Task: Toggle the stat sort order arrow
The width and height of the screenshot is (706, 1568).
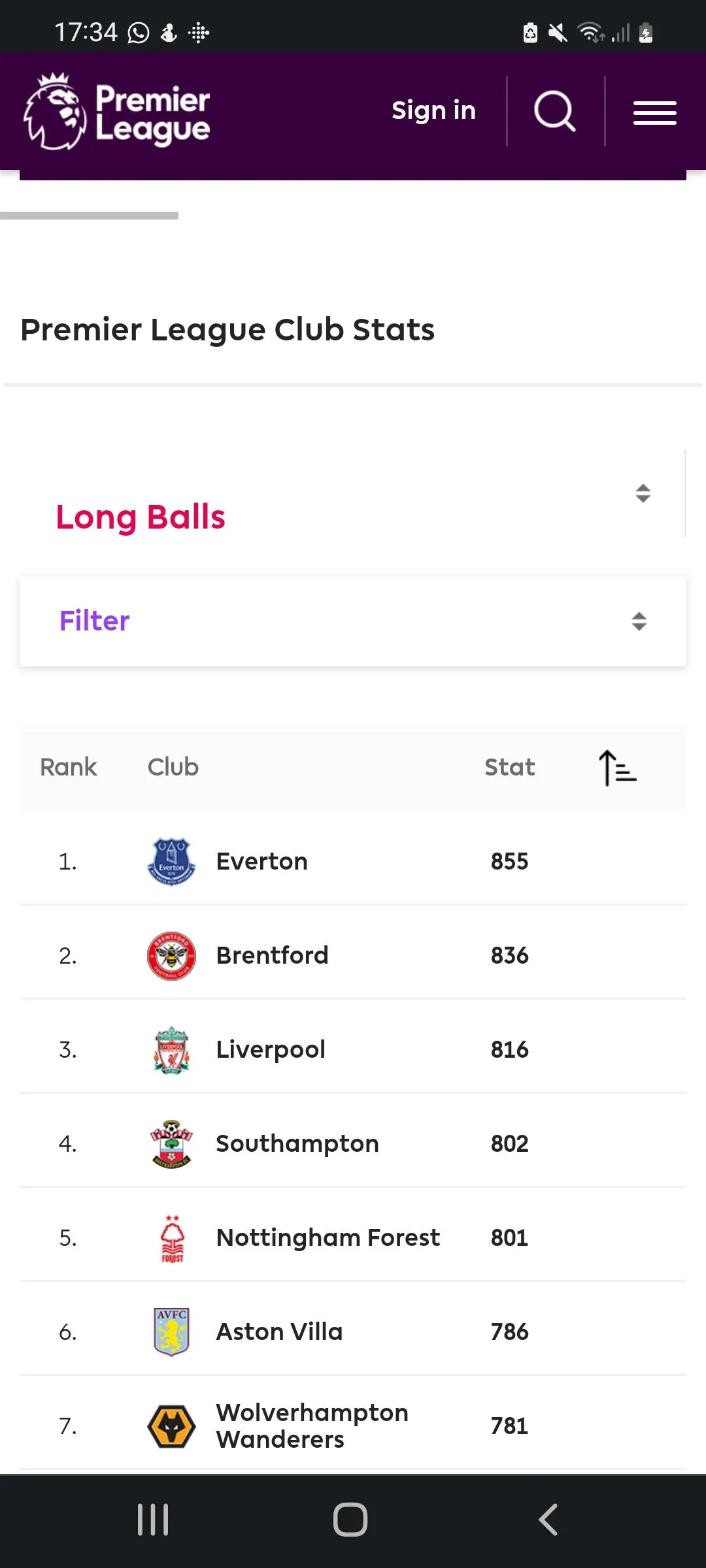Action: pyautogui.click(x=617, y=767)
